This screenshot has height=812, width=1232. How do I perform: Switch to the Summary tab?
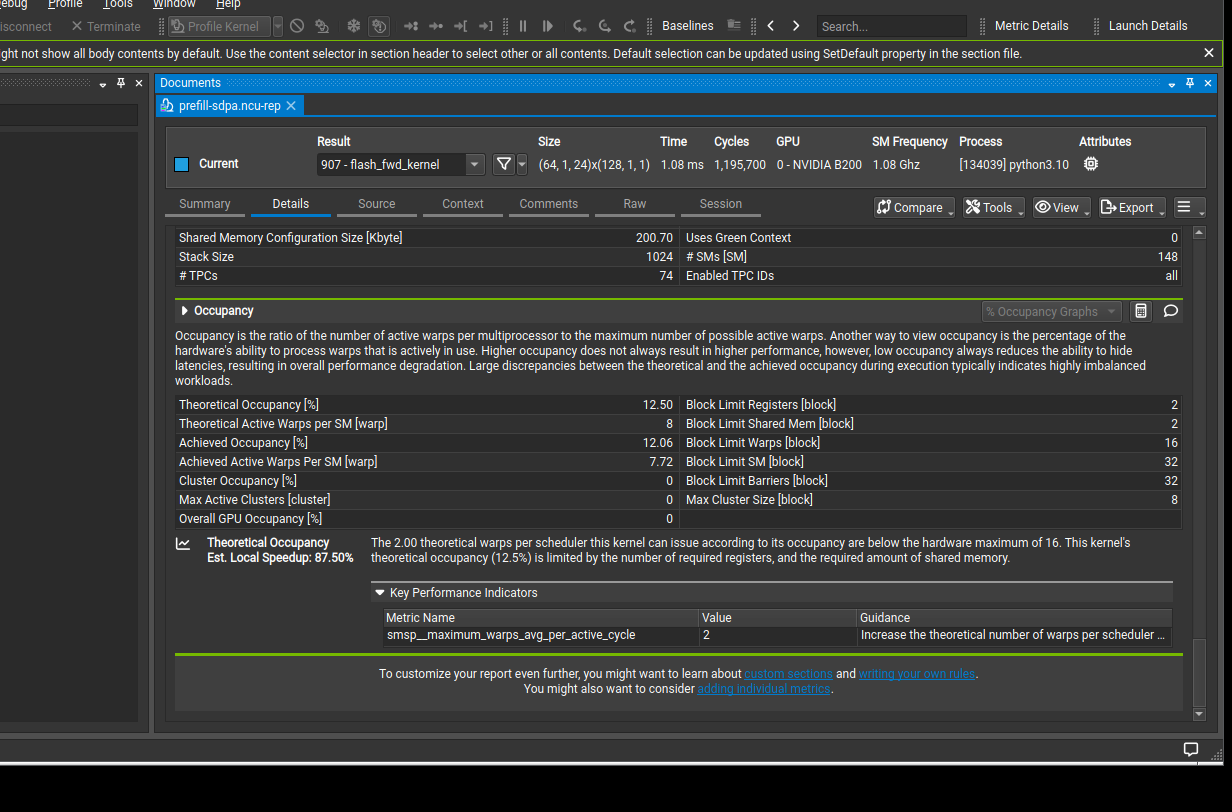(205, 204)
